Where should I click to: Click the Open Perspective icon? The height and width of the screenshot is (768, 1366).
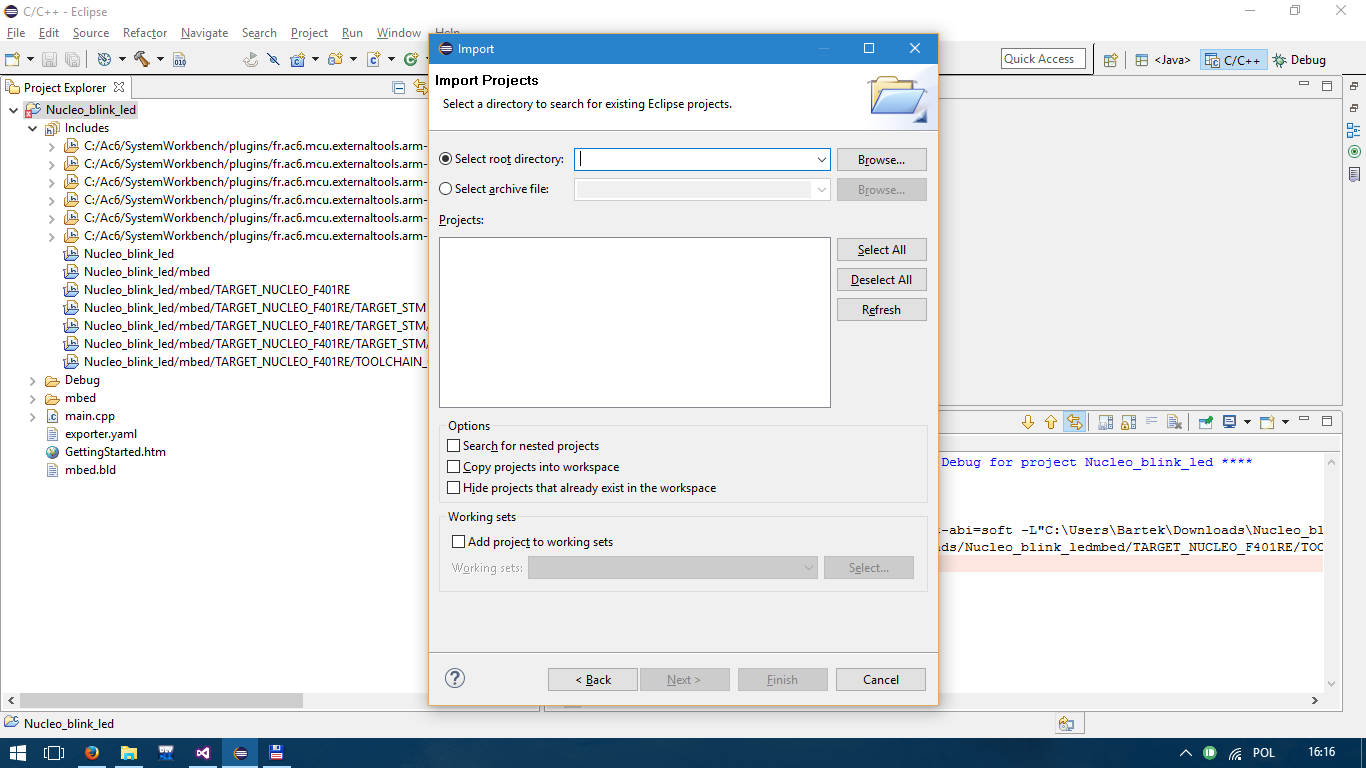pyautogui.click(x=1110, y=60)
